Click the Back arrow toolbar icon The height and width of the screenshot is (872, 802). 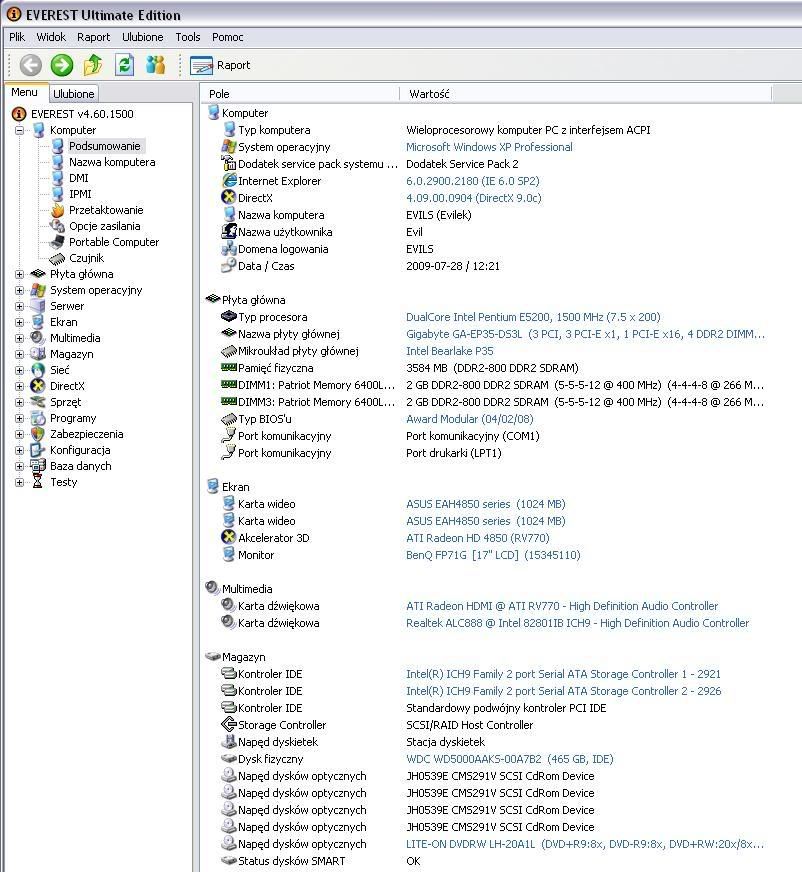pos(31,65)
